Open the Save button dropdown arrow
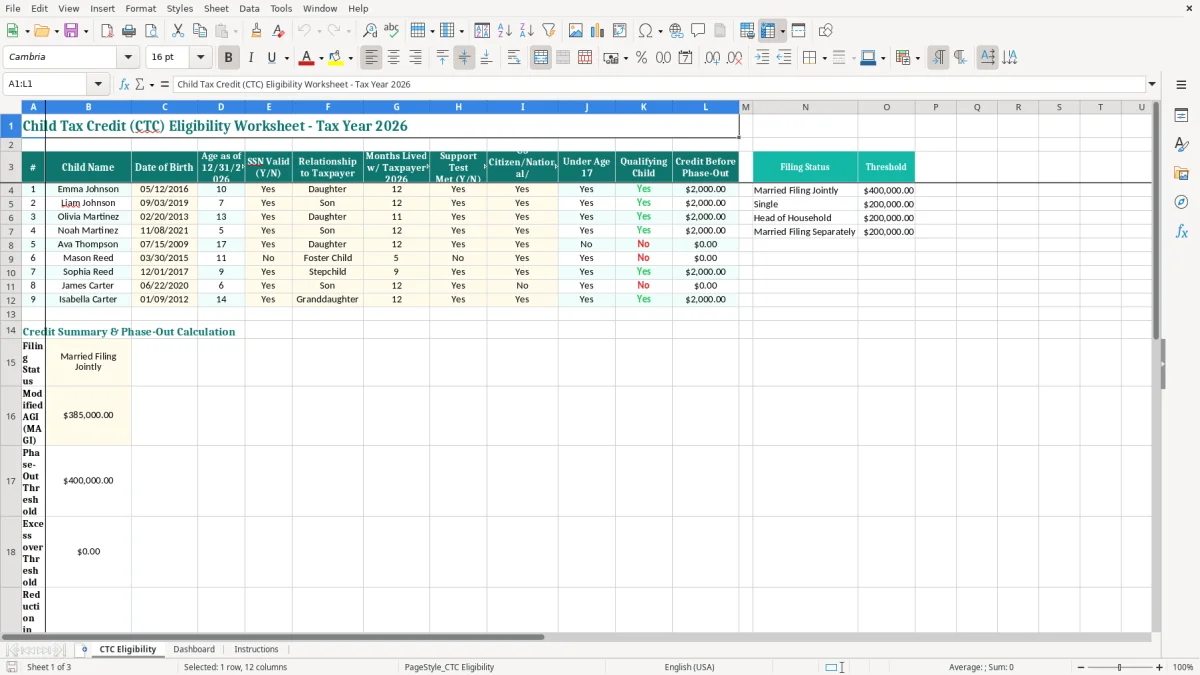The width and height of the screenshot is (1200, 675). point(86,31)
